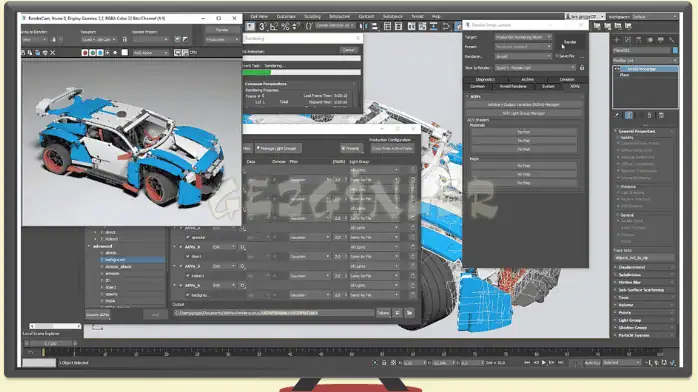The width and height of the screenshot is (698, 392).
Task: Click the AOV Light Group Manager button
Action: 524,113
